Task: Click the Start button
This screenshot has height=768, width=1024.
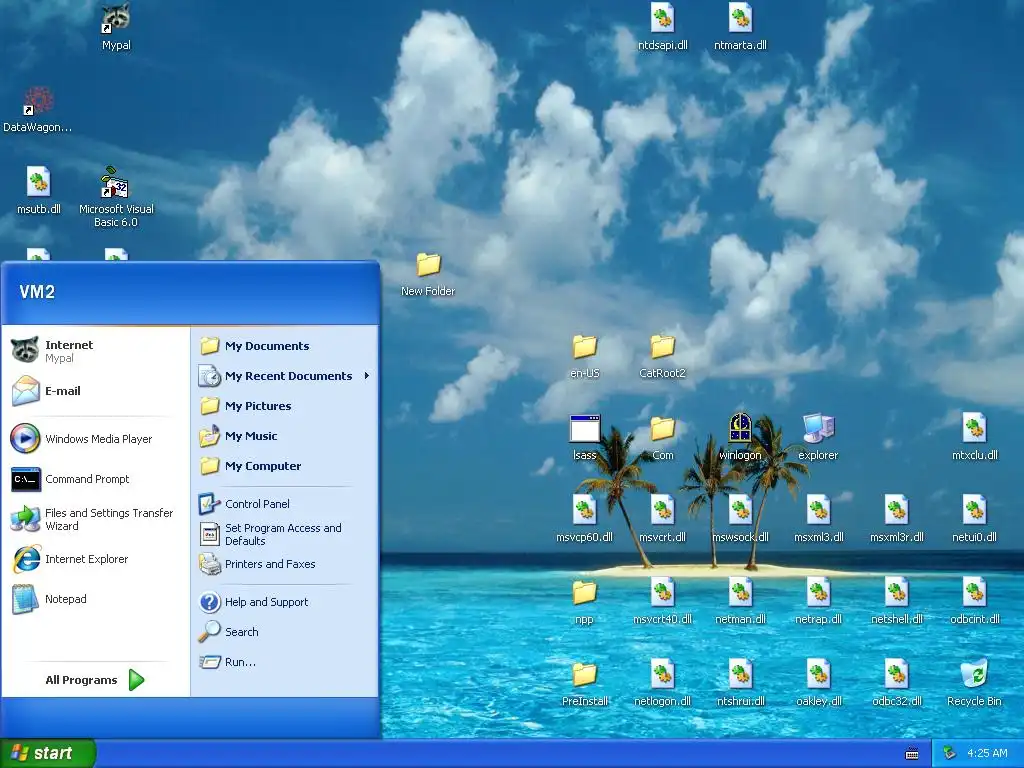Action: click(47, 753)
